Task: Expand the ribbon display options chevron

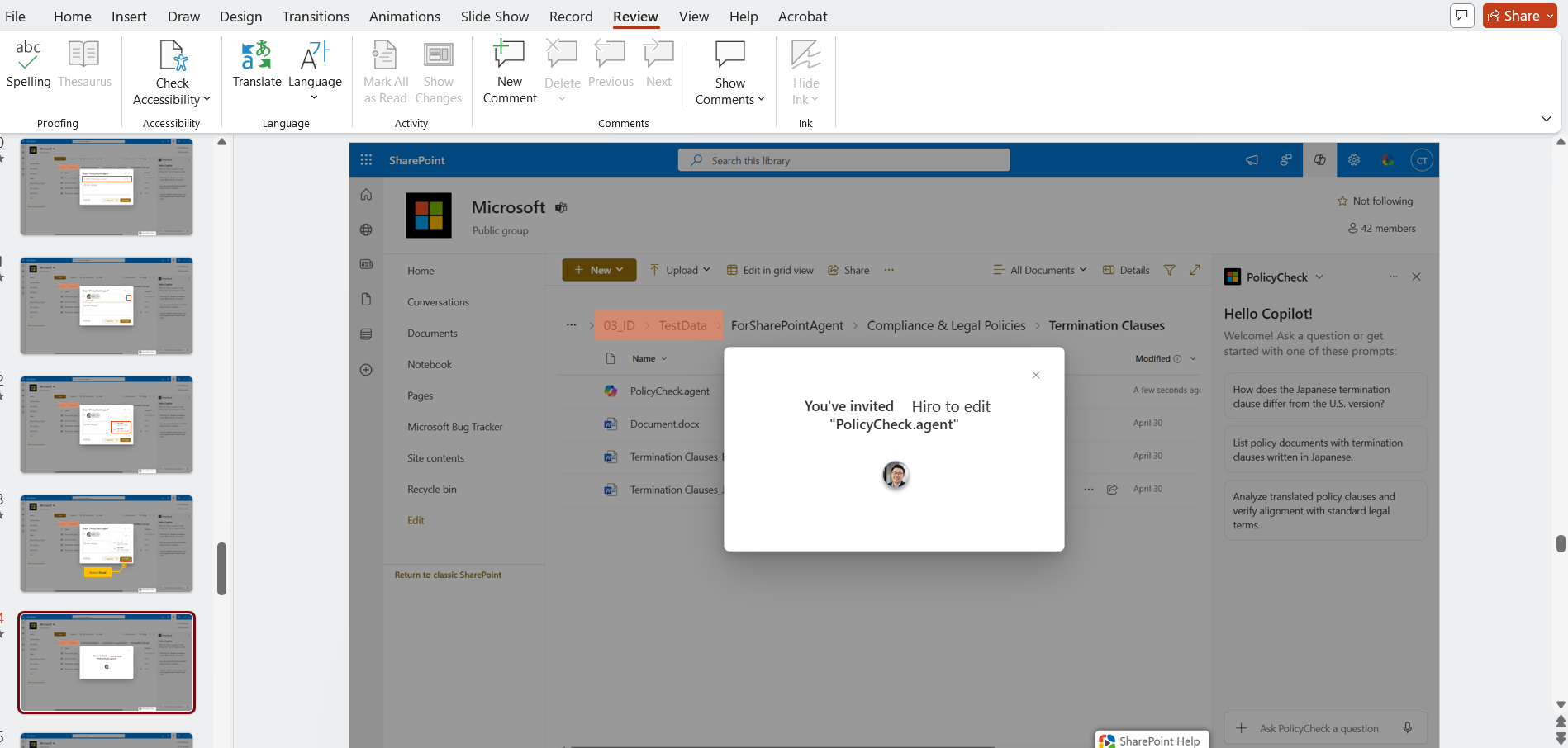Action: click(1546, 119)
